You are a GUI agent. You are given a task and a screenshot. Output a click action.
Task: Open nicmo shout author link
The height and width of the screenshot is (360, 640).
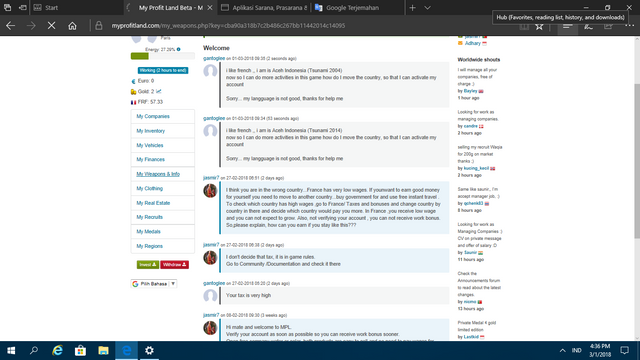[470, 302]
